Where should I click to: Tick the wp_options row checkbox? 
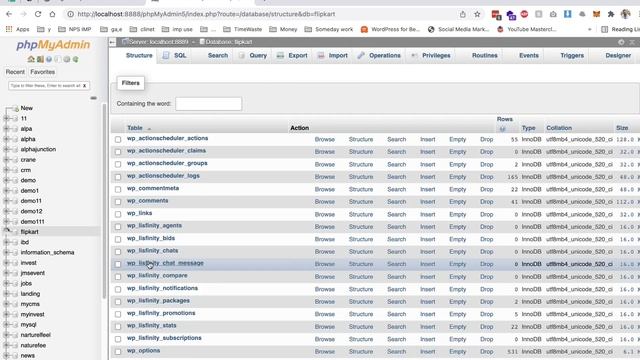coord(118,351)
